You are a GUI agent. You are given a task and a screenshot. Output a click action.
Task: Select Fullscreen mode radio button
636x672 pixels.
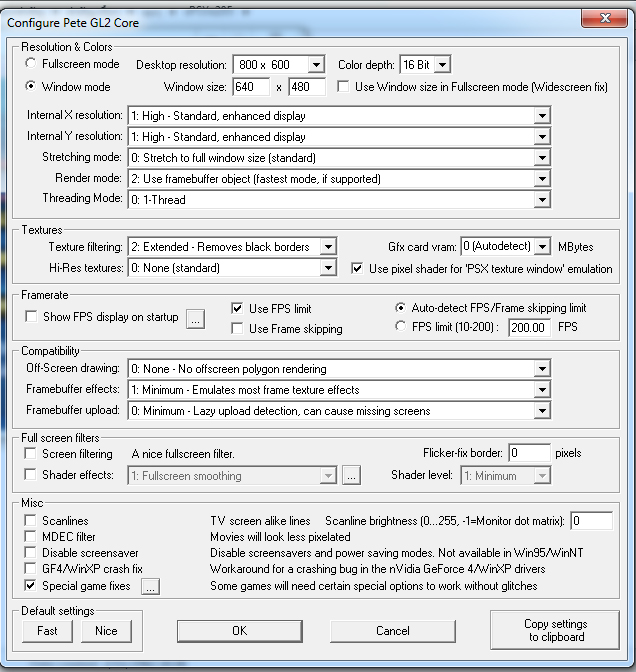(31, 64)
